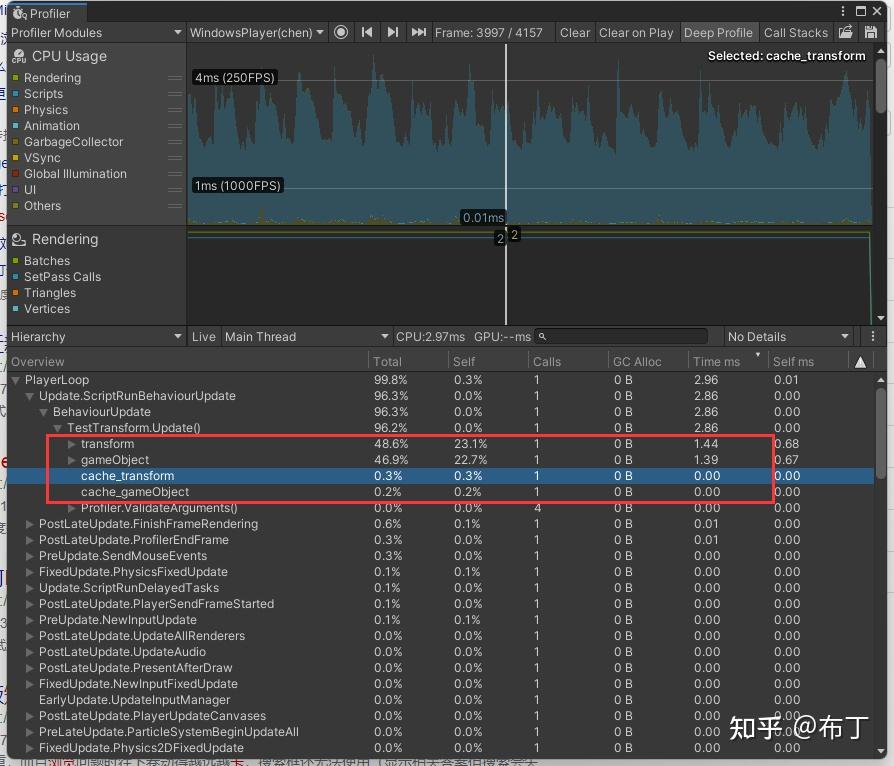
Task: Toggle Rendering category color in CPU chart
Action: (16, 78)
